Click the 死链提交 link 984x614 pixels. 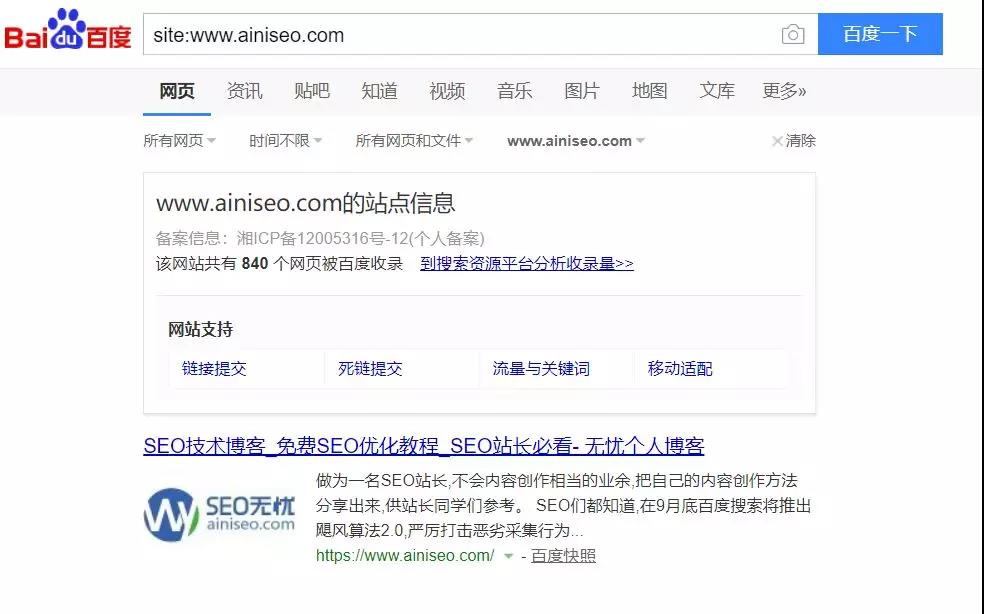(x=370, y=369)
